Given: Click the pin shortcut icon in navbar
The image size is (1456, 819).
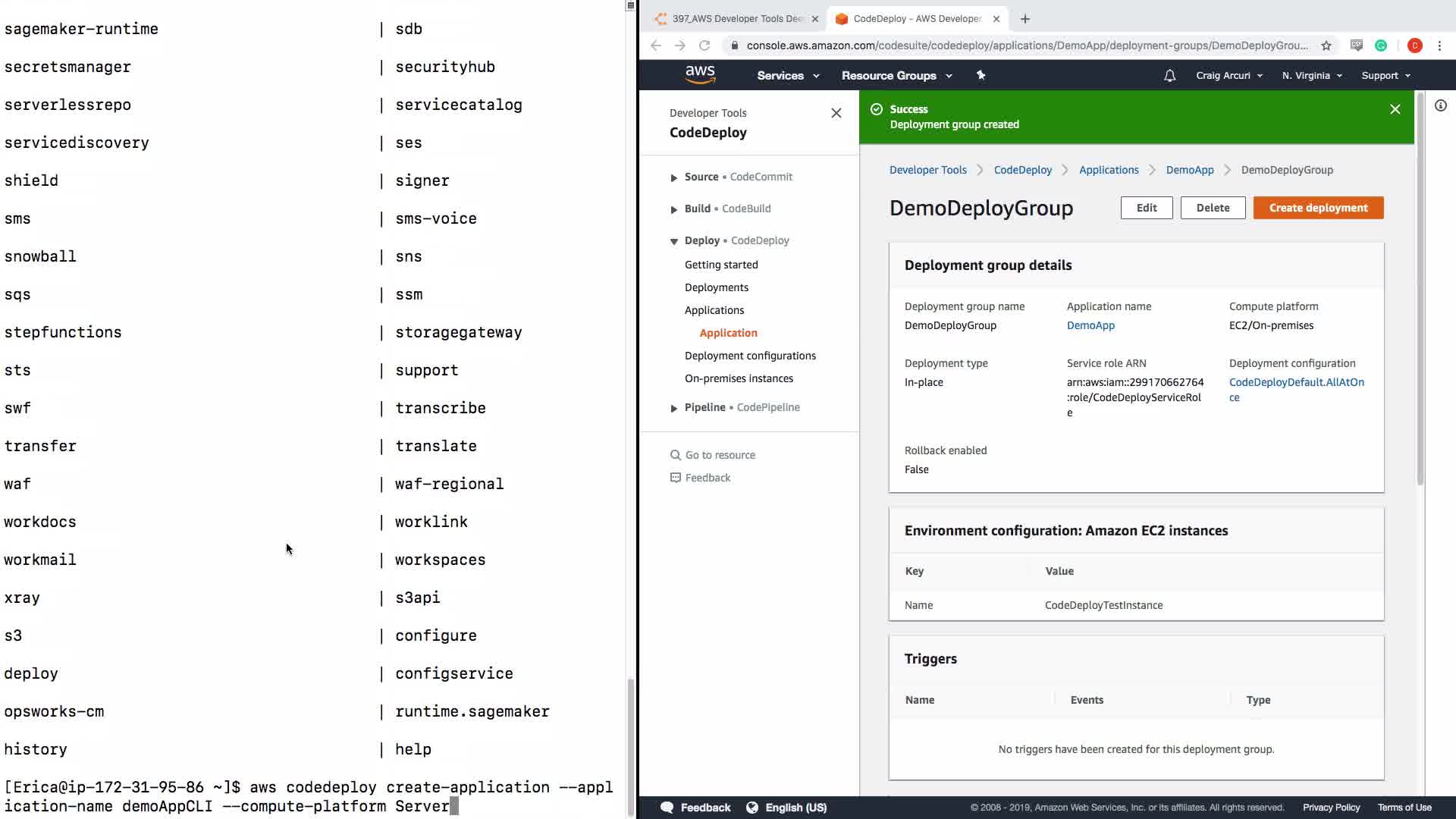Looking at the screenshot, I should 981,75.
